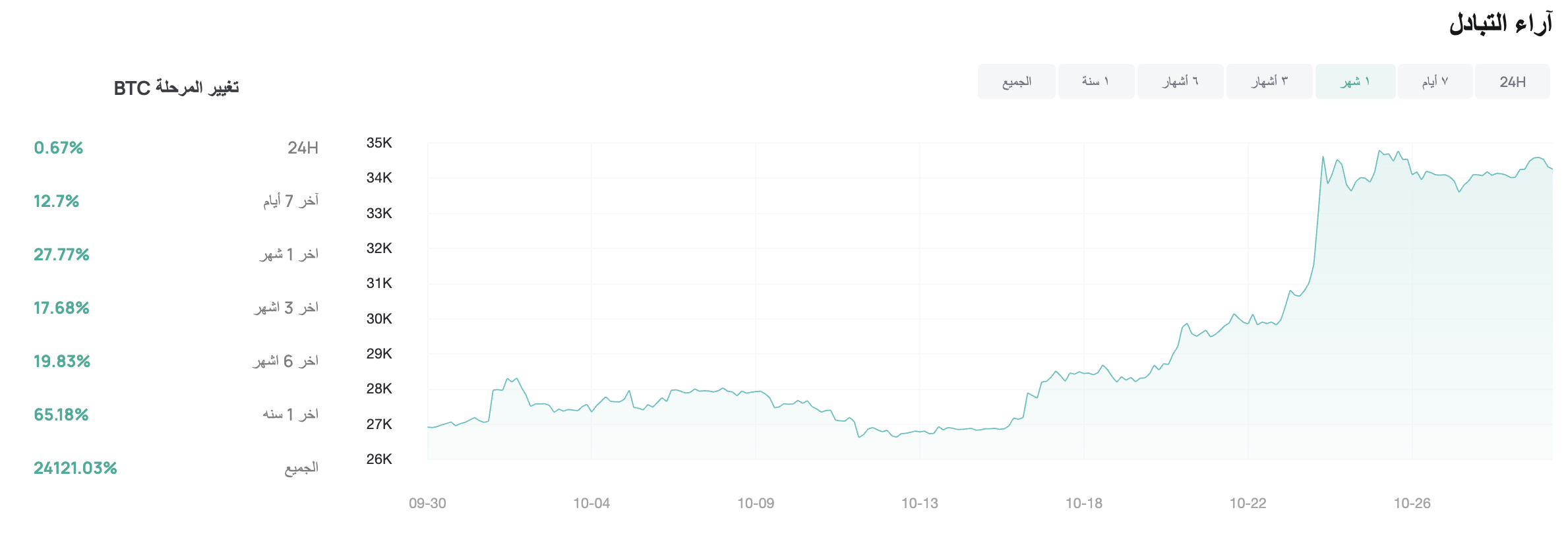Switch to the ٧ أيام (7 days) tab
The width and height of the screenshot is (1568, 547).
pos(1435,82)
